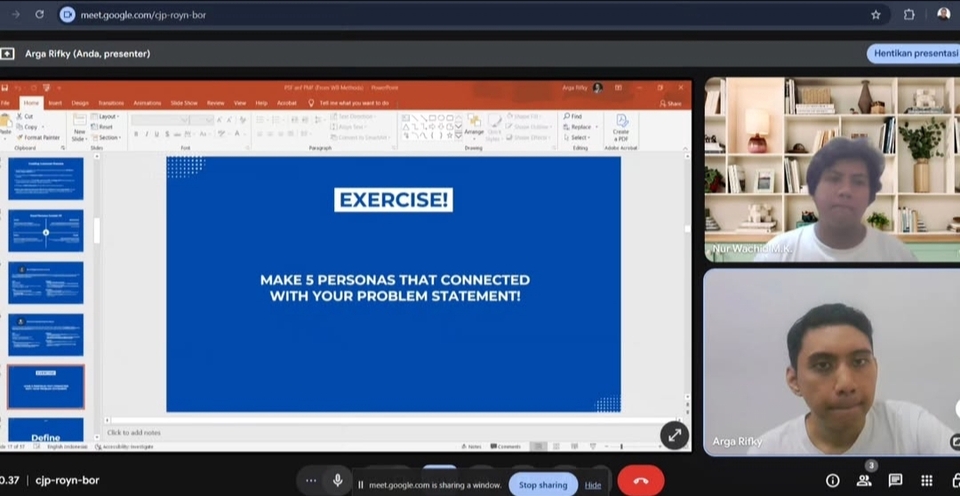
Task: Select the Define slide thumbnail
Action: click(46, 430)
